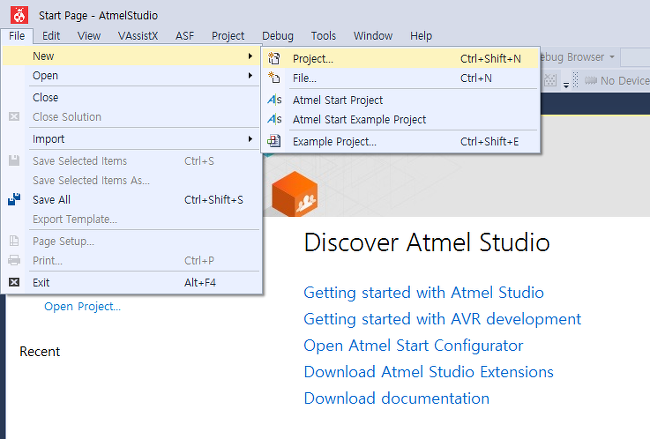Viewport: 650px width, 439px height.
Task: Select Close in the File menu
Action: pos(132,97)
